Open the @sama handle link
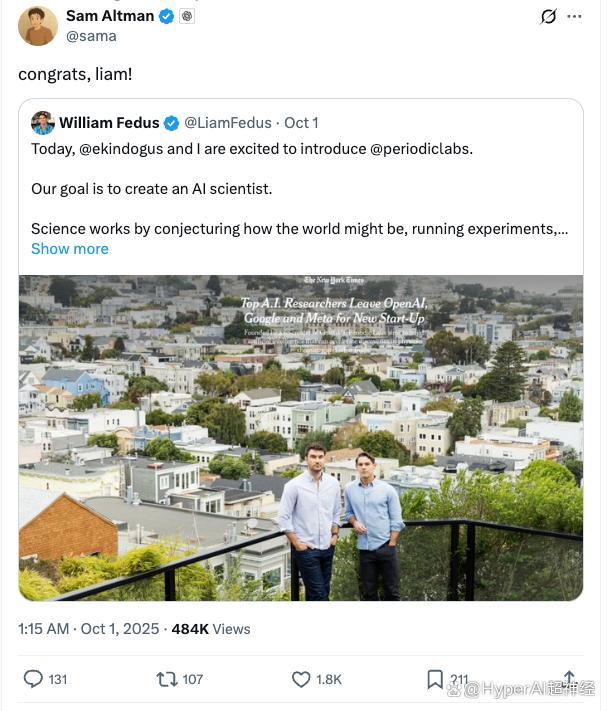The image size is (607, 711). coord(91,36)
